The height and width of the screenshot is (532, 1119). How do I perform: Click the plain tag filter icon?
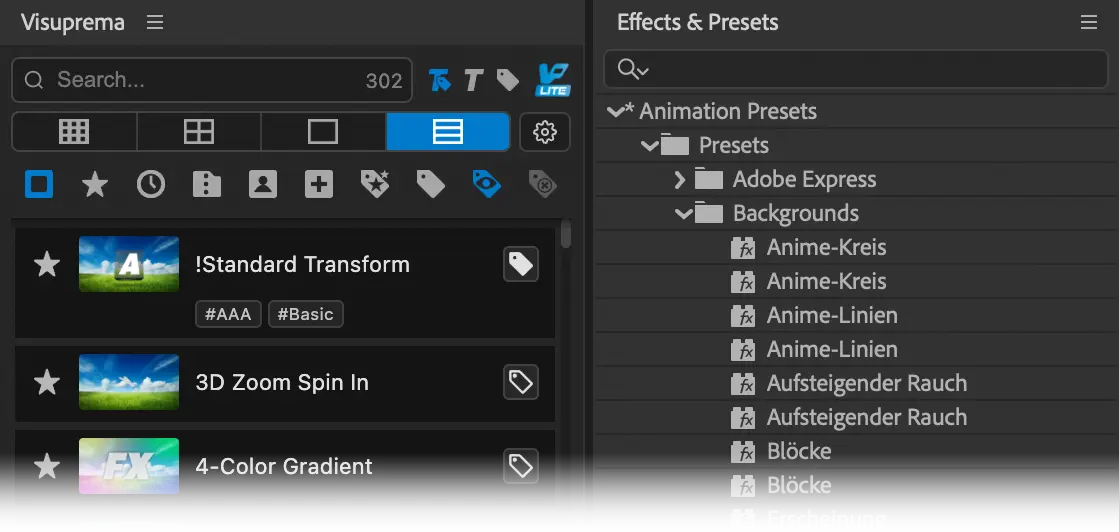tap(431, 184)
